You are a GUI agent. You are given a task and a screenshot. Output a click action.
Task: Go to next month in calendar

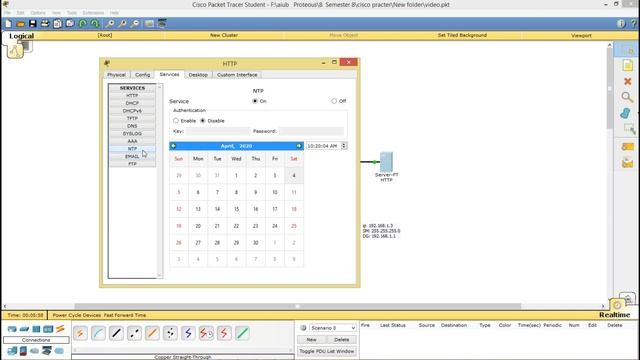(x=299, y=146)
